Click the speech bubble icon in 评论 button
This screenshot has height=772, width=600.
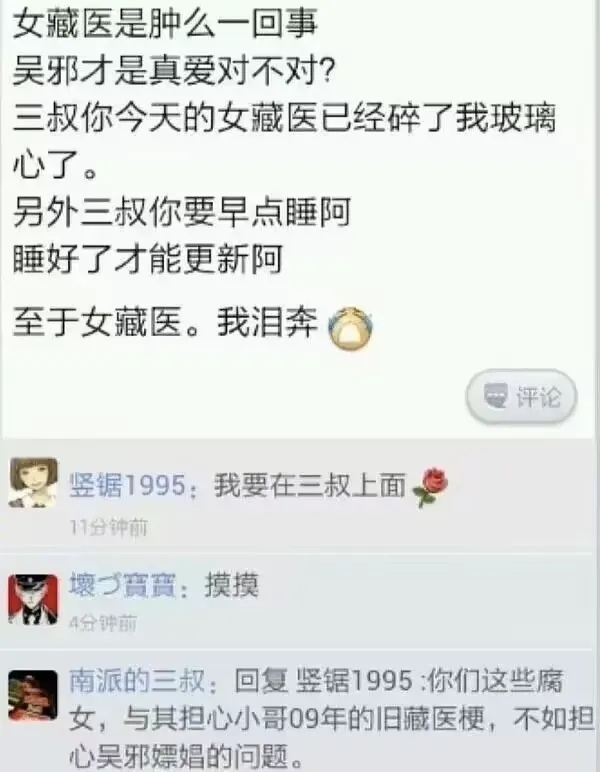click(495, 396)
